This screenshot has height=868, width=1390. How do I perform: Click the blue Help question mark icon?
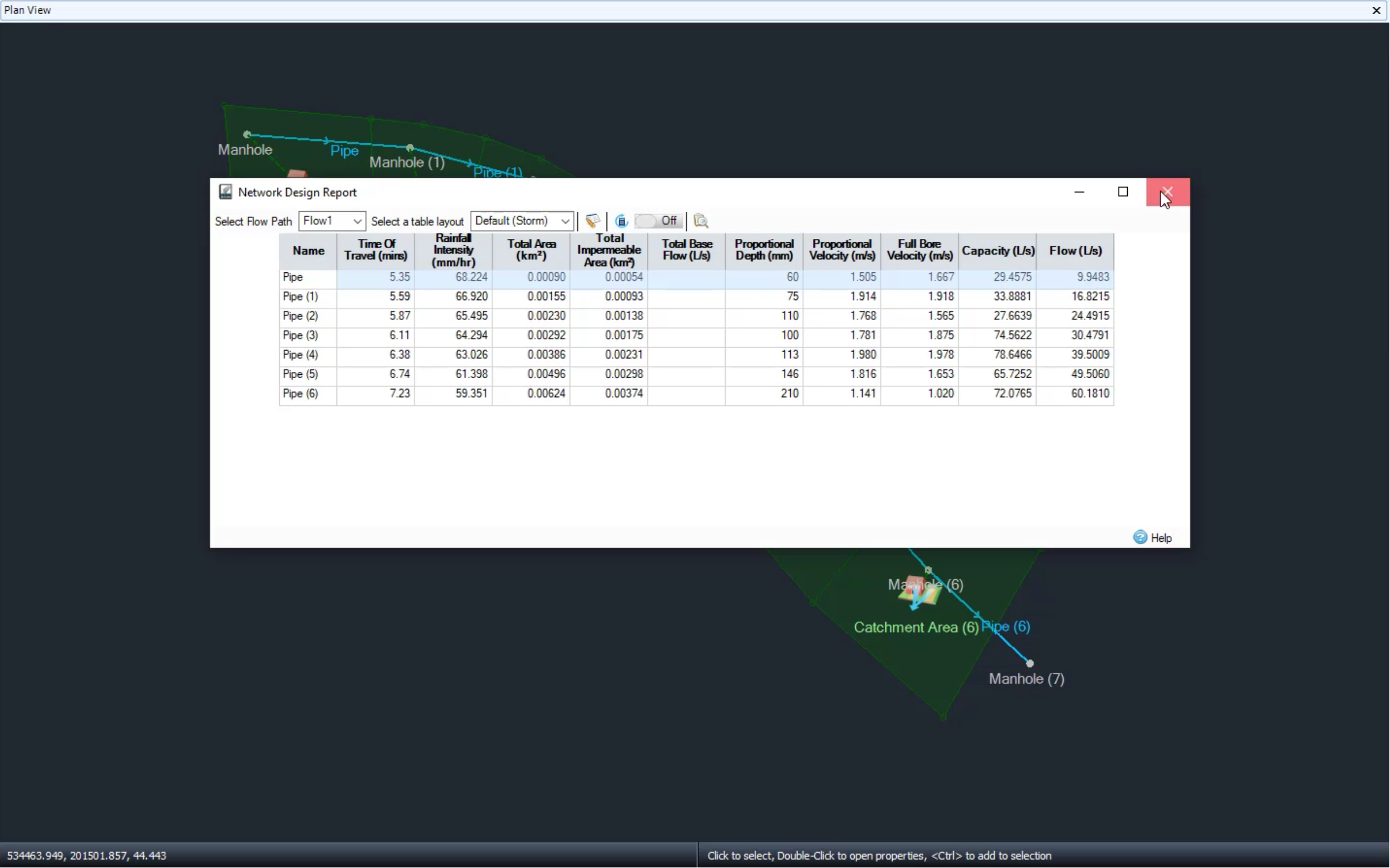[x=1140, y=537]
